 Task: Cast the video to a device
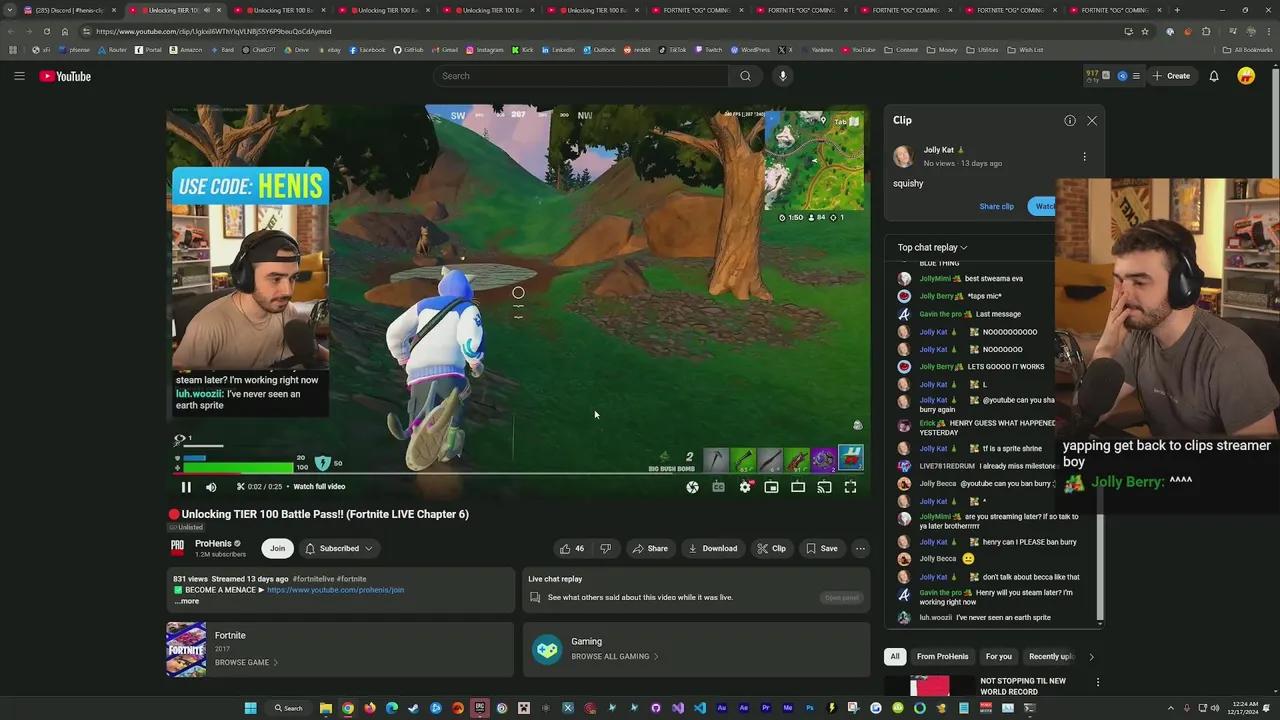(823, 486)
